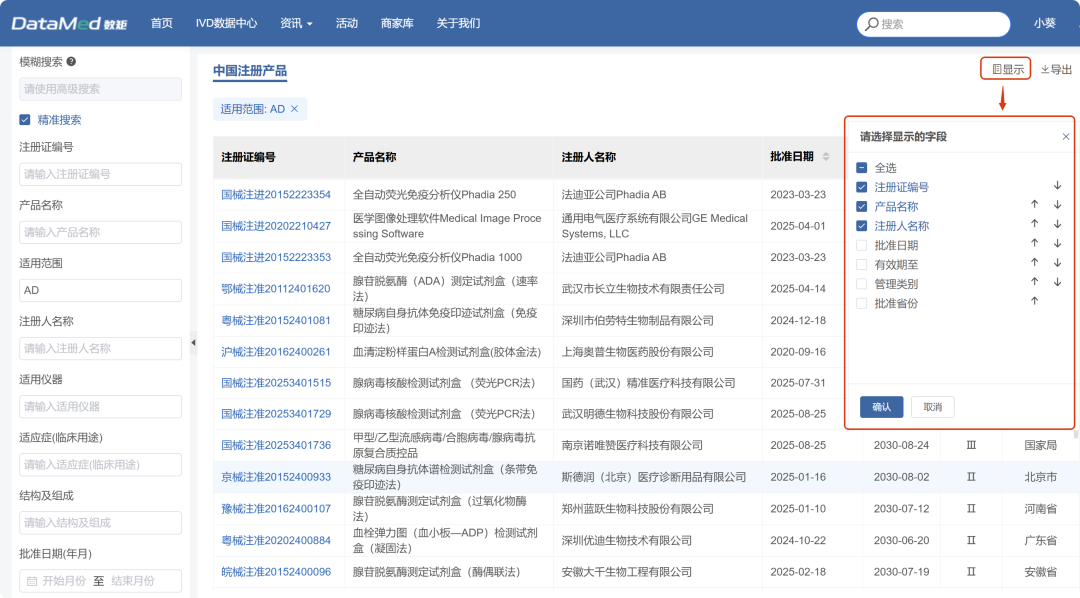This screenshot has height=598, width=1080.
Task: Click the search magnifier icon
Action: [872, 24]
